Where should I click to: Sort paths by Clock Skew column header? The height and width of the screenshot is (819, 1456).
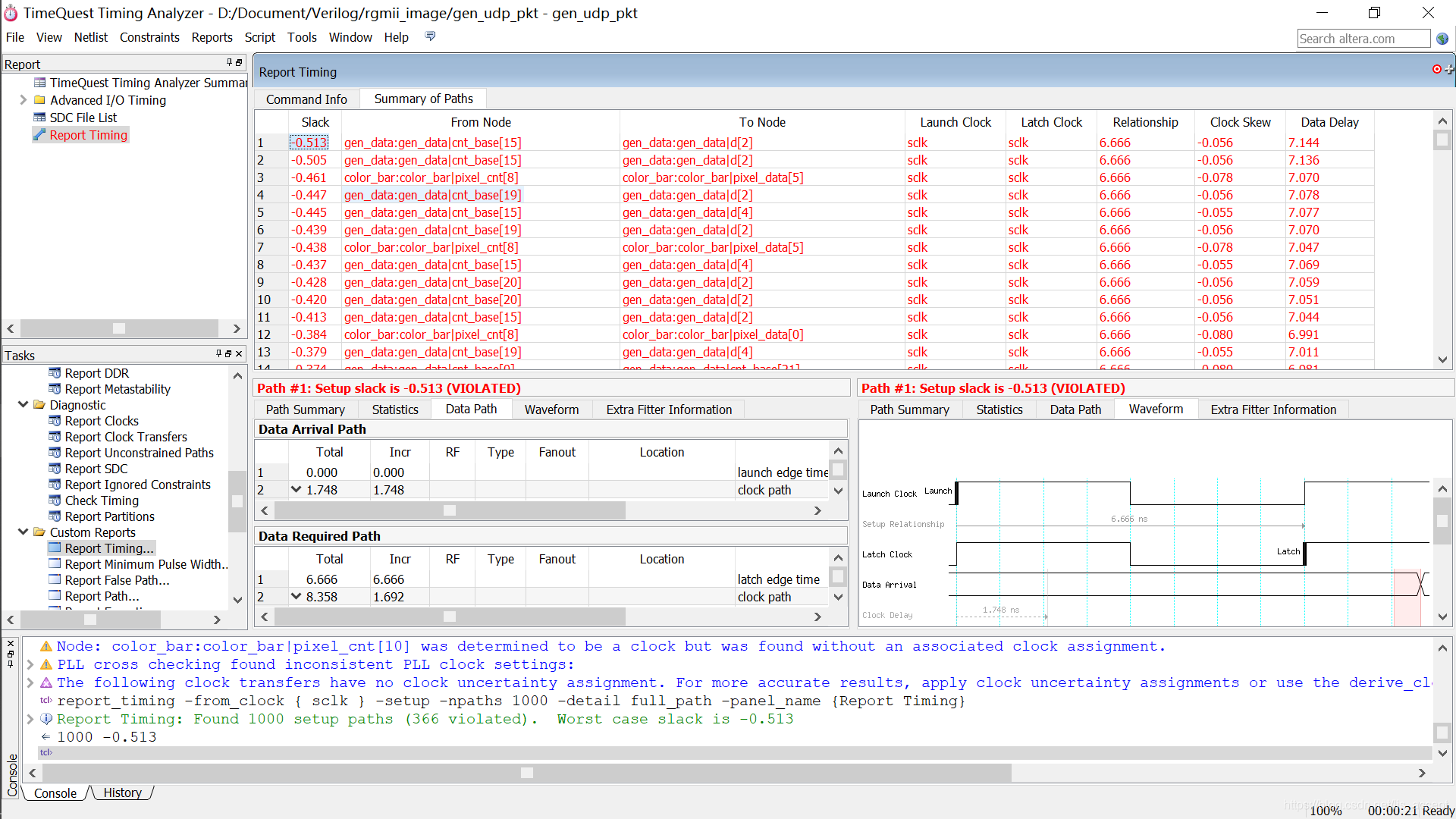coord(1240,122)
